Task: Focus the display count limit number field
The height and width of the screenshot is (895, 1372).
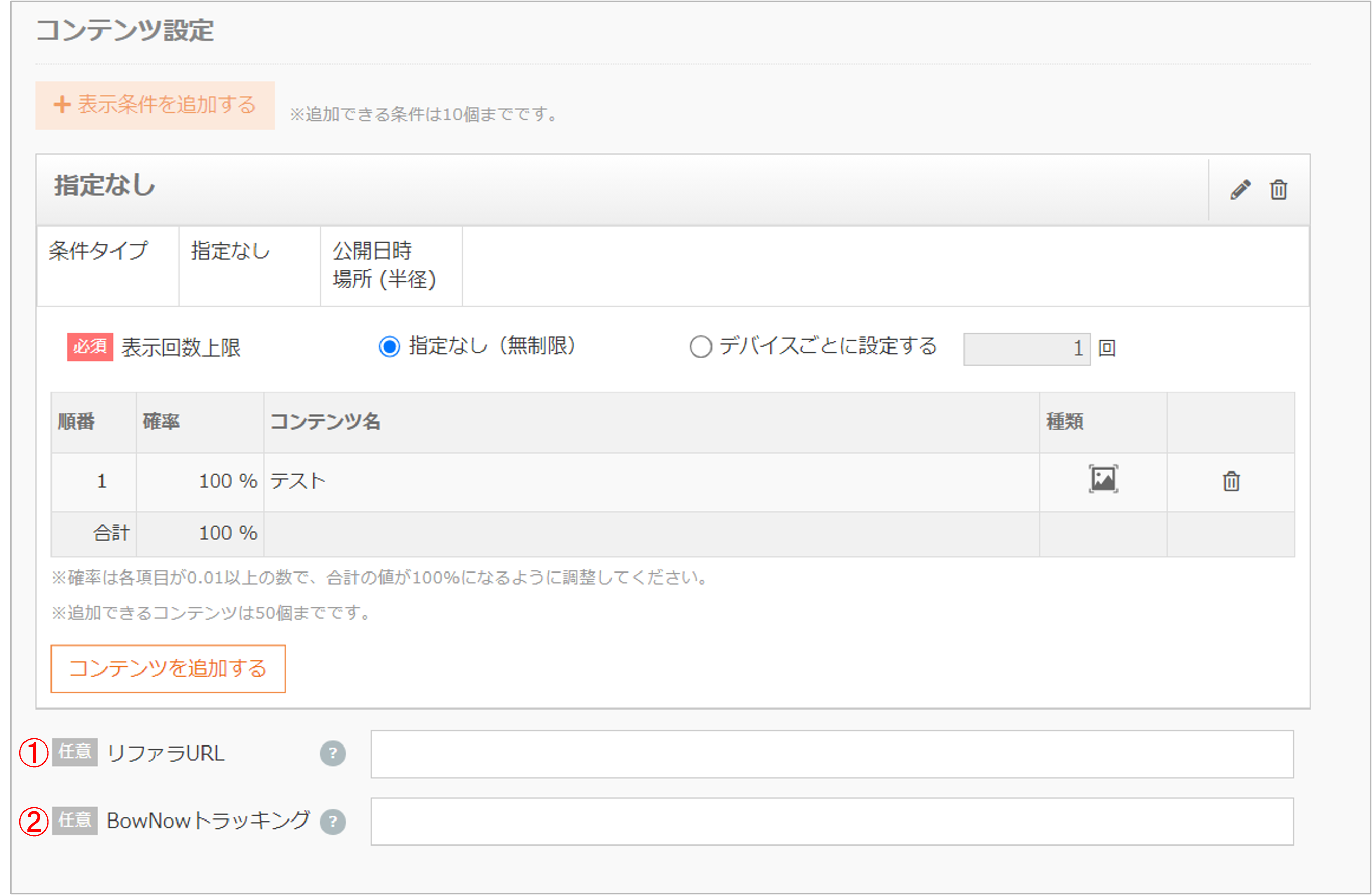Action: click(1027, 349)
